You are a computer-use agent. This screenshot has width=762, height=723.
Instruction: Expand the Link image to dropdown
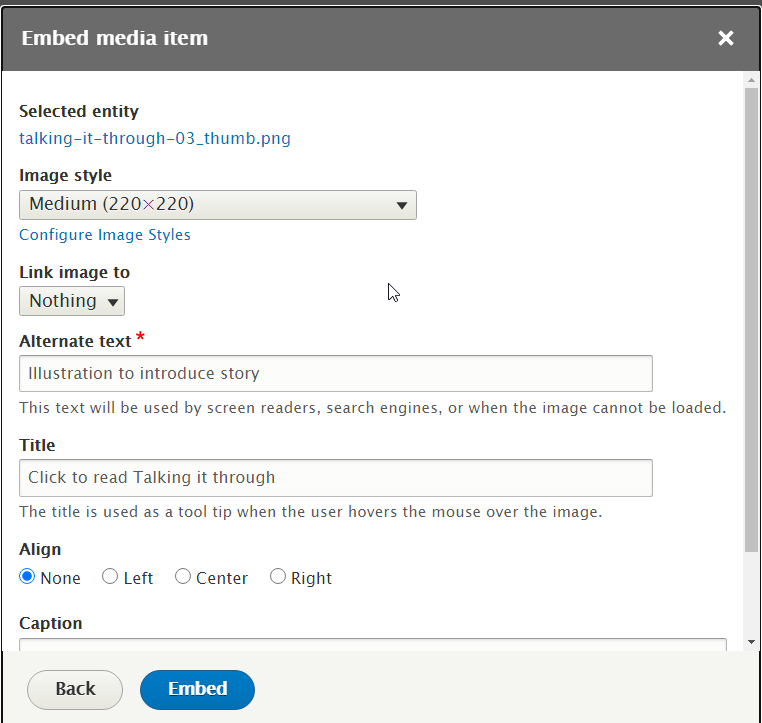click(72, 301)
